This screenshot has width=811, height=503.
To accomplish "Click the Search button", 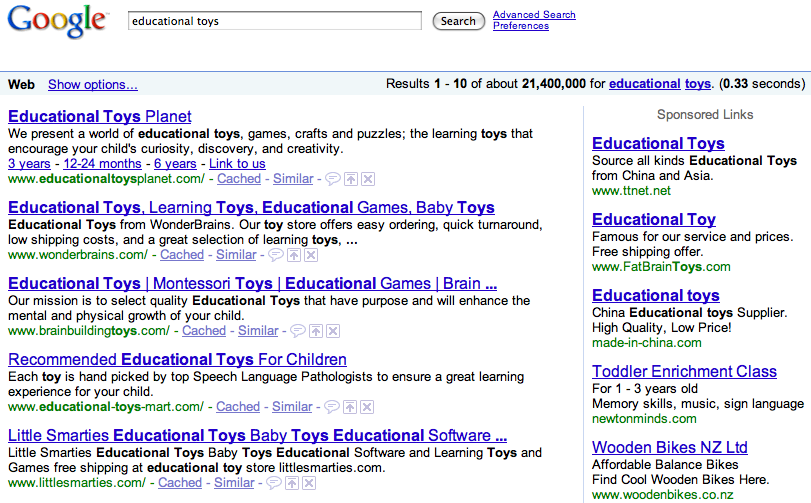I will (458, 21).
